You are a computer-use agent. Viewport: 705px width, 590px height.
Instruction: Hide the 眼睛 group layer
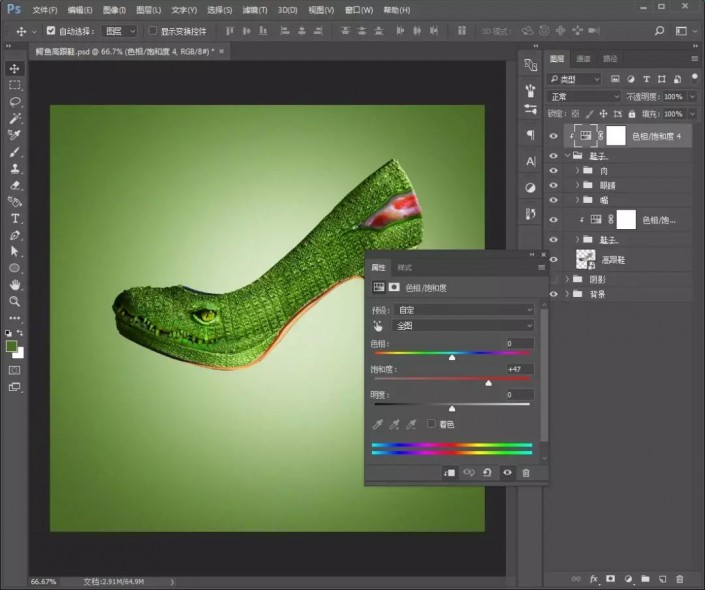pos(553,185)
